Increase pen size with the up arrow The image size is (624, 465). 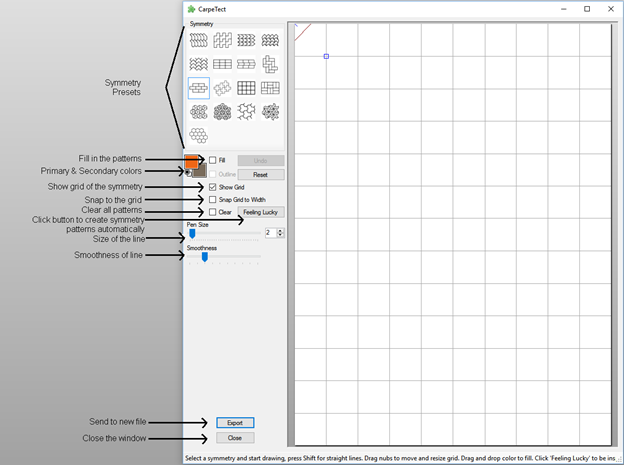pyautogui.click(x=281, y=230)
